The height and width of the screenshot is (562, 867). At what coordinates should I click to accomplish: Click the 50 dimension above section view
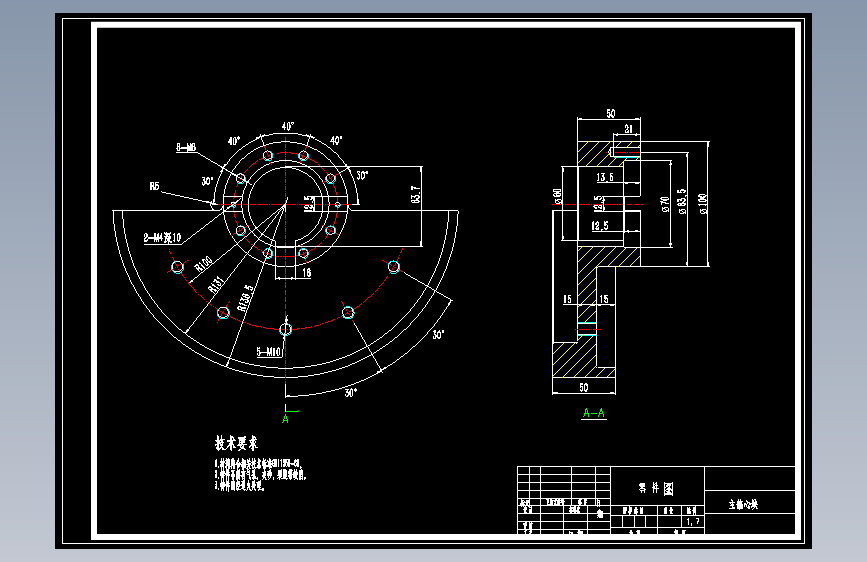coord(610,113)
